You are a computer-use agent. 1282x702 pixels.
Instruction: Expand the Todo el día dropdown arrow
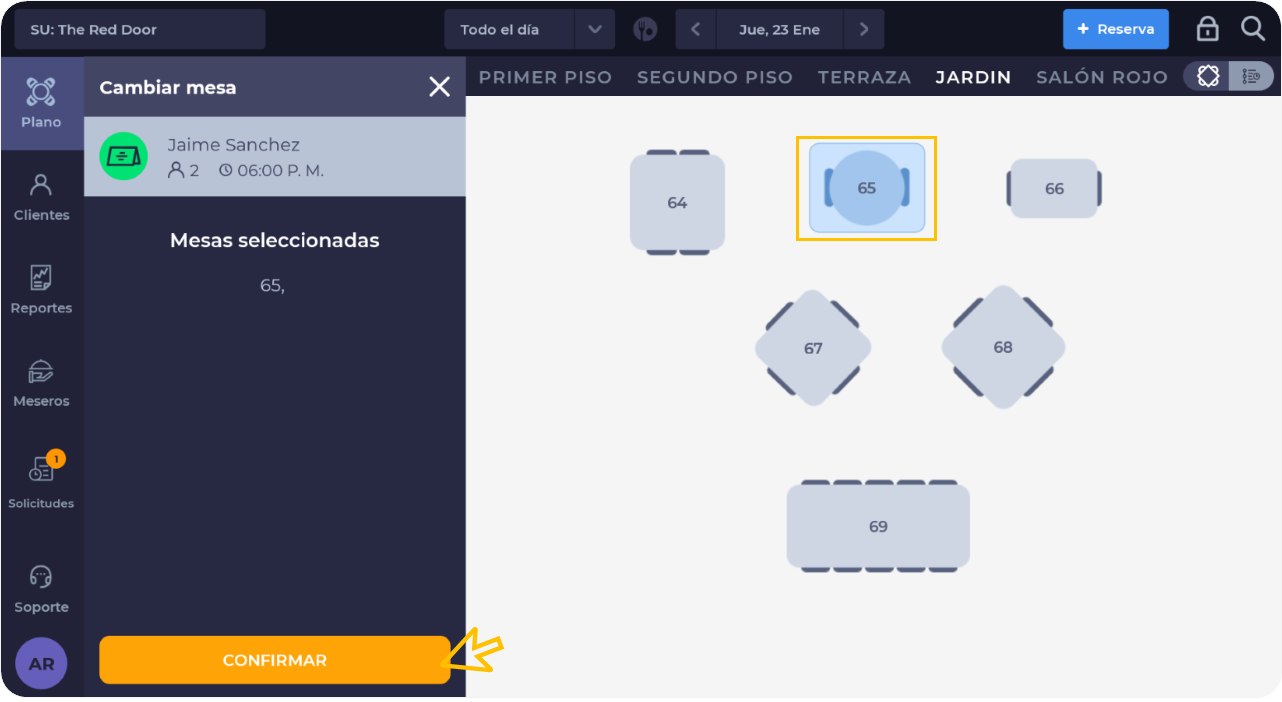pos(595,29)
